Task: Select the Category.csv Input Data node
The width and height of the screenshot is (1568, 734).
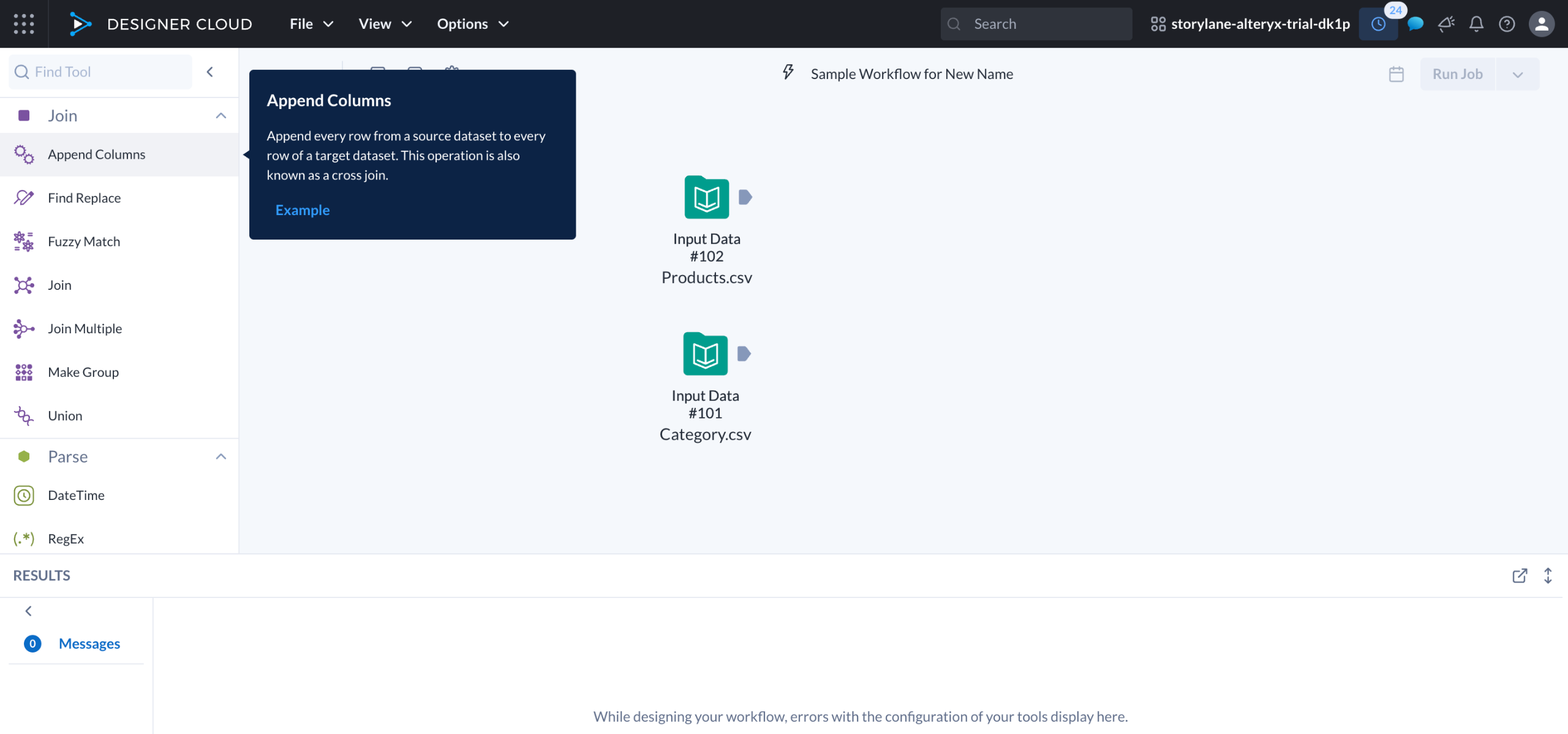Action: 705,355
